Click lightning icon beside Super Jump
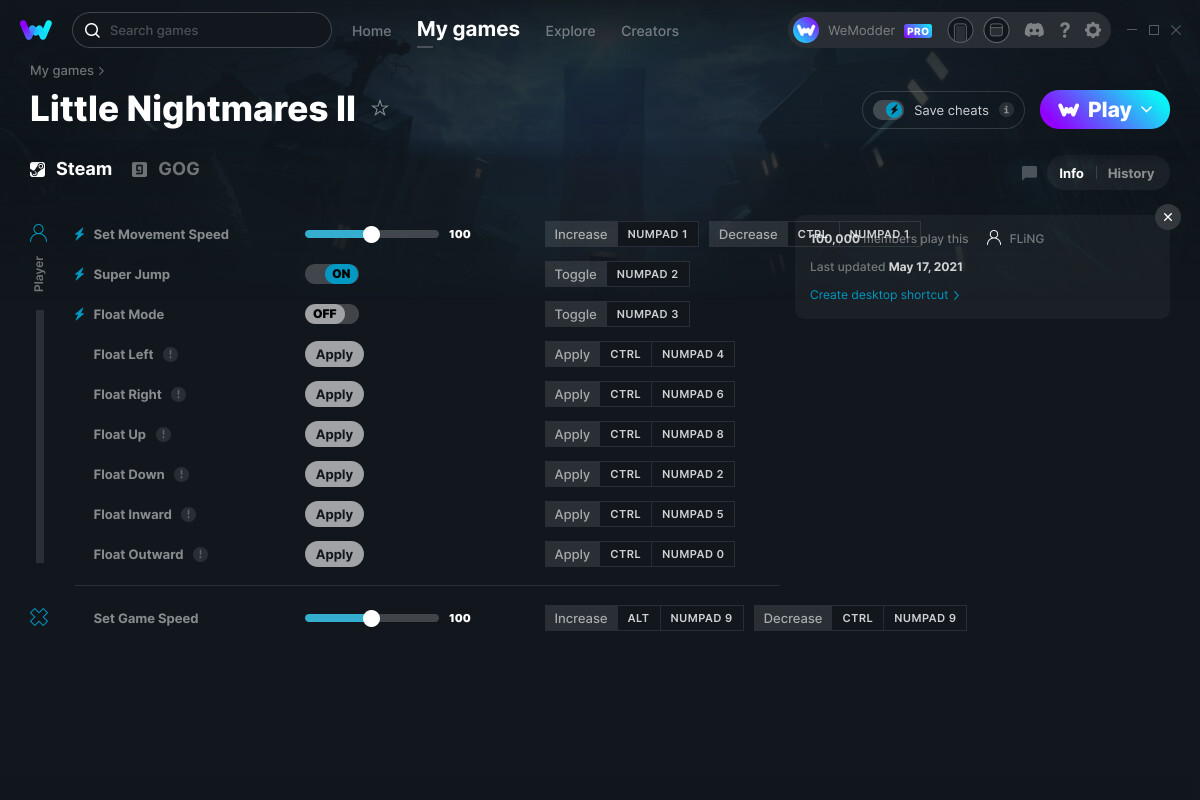 [80, 274]
